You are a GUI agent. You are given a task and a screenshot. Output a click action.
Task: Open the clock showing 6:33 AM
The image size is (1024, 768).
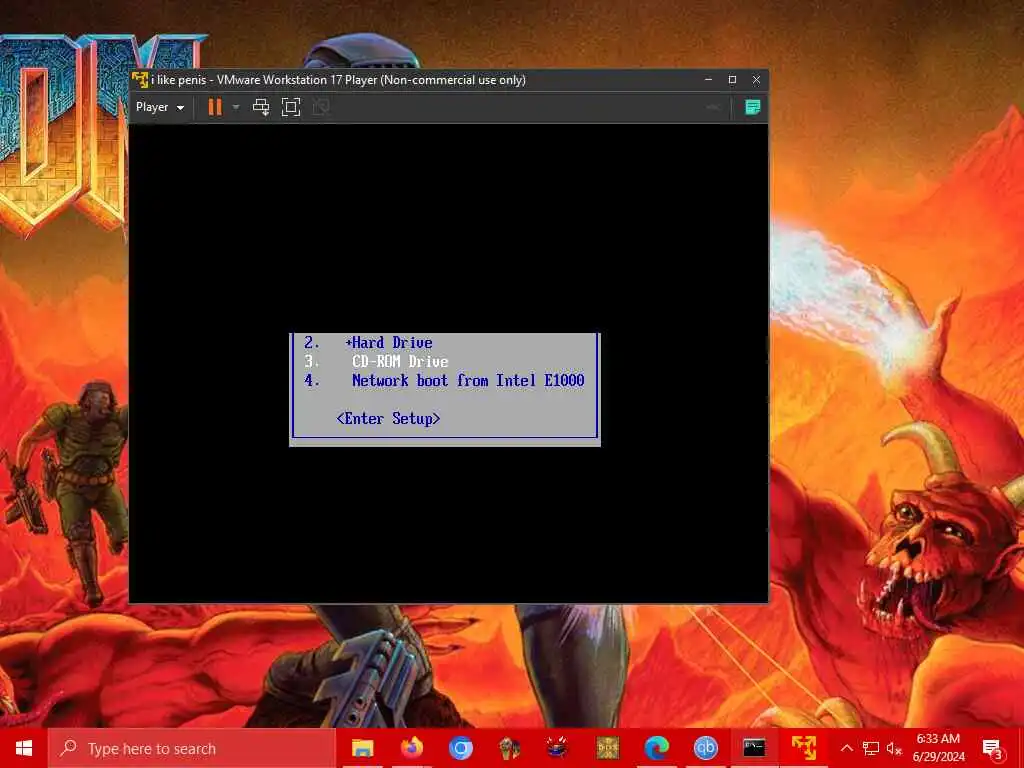(938, 748)
